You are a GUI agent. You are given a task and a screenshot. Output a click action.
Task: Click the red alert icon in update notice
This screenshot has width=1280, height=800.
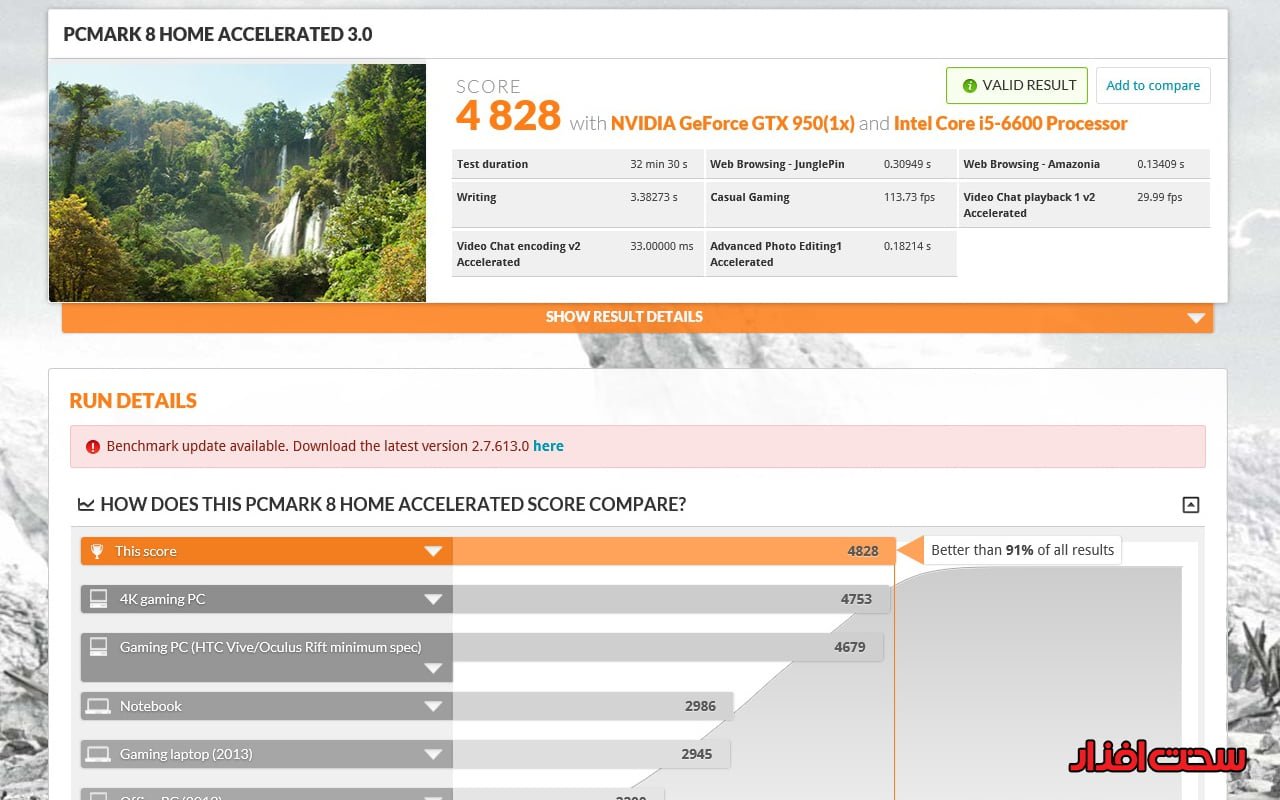pyautogui.click(x=93, y=447)
